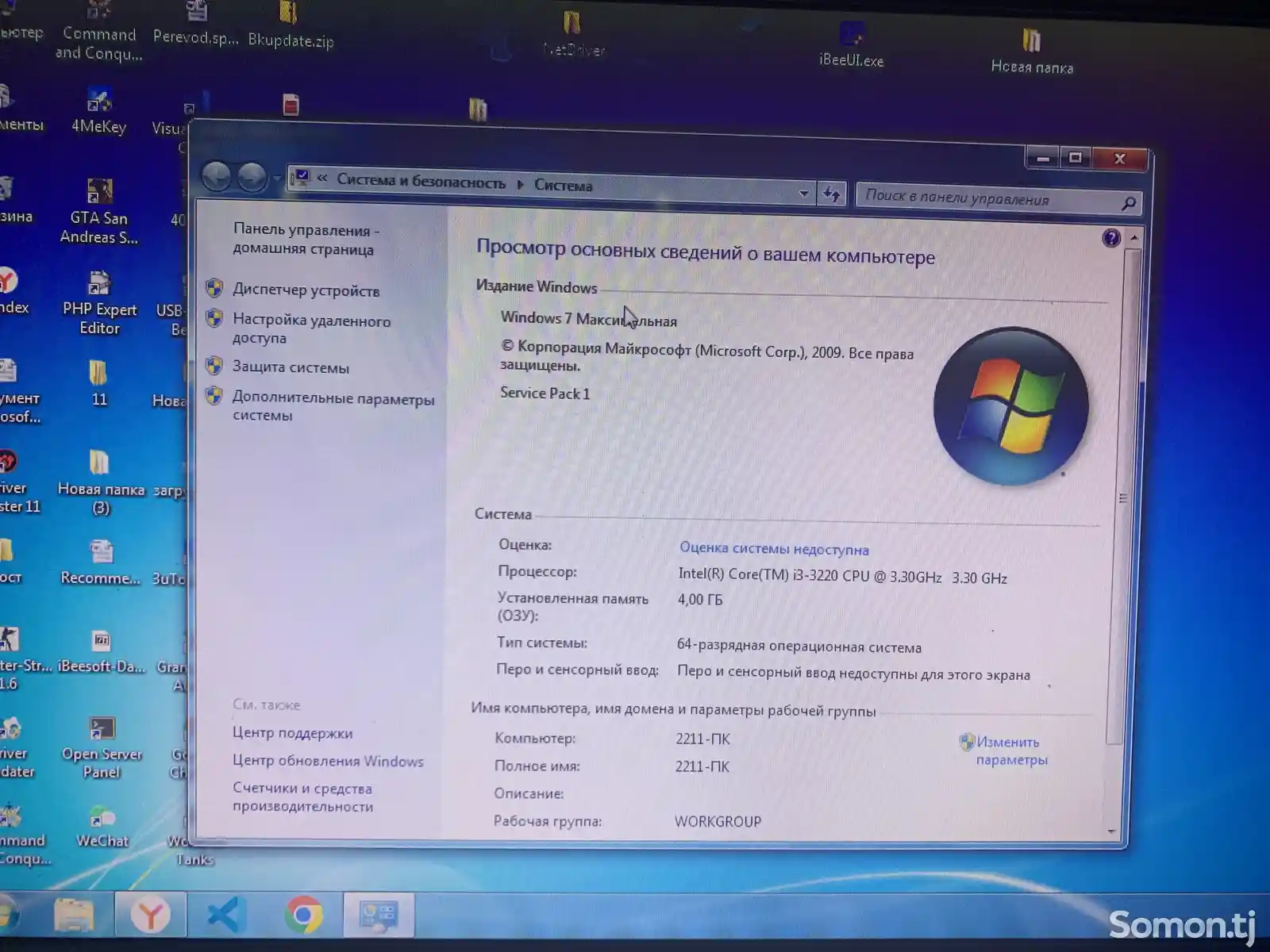Select the 'Windows 7 Максимальная' edition text
The width and height of the screenshot is (1270, 952).
pos(588,319)
